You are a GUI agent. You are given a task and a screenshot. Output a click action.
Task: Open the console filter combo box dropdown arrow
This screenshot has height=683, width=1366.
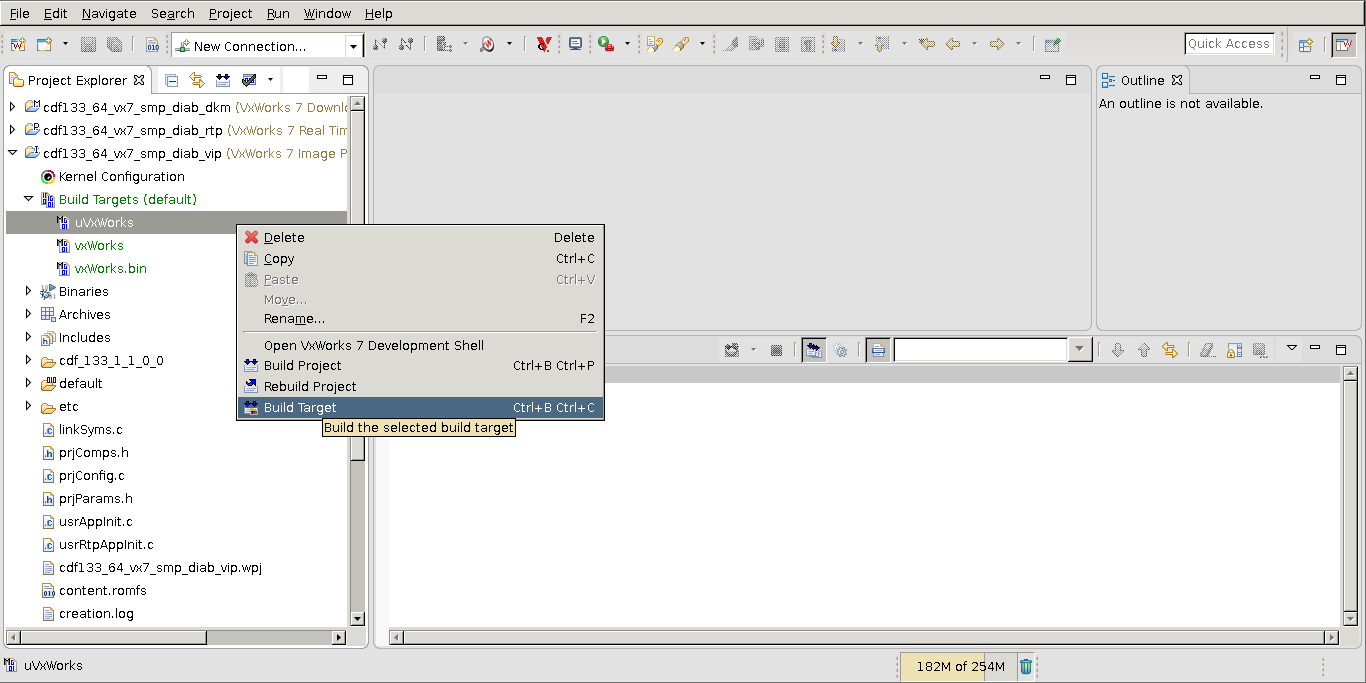pos(1080,350)
